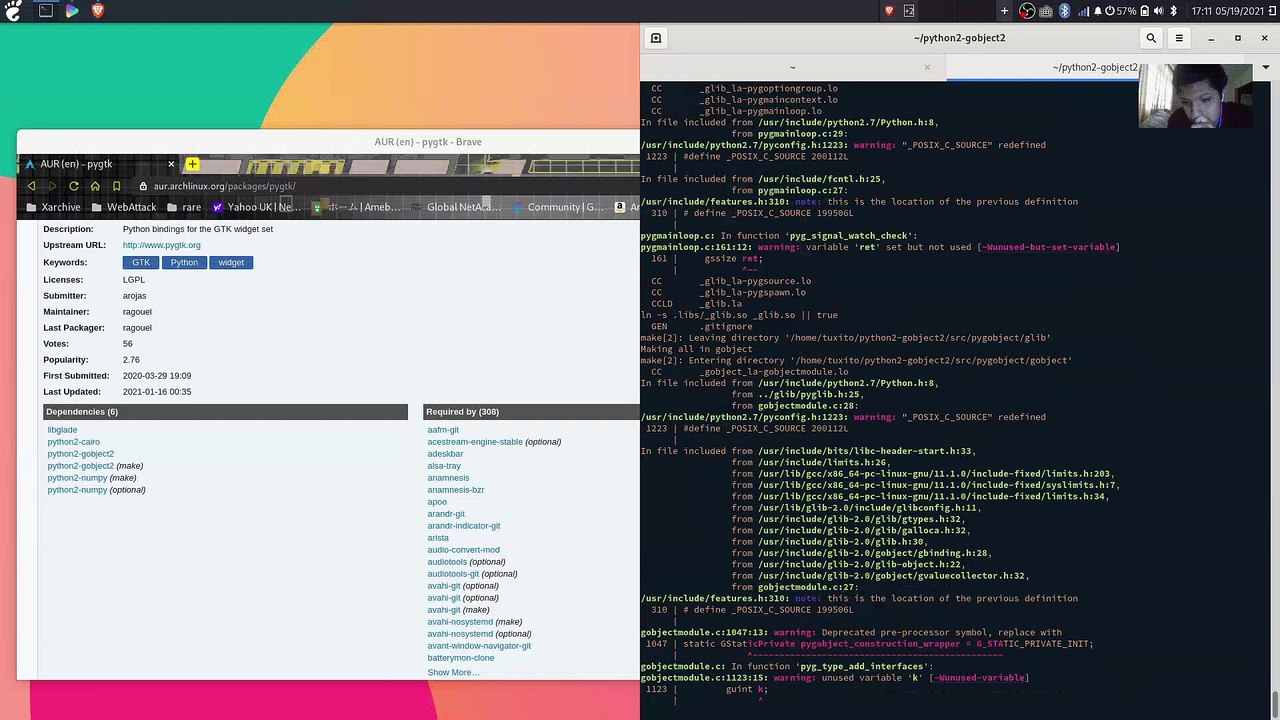
Task: Open the WebAttack bookmarks folder
Action: [123, 207]
